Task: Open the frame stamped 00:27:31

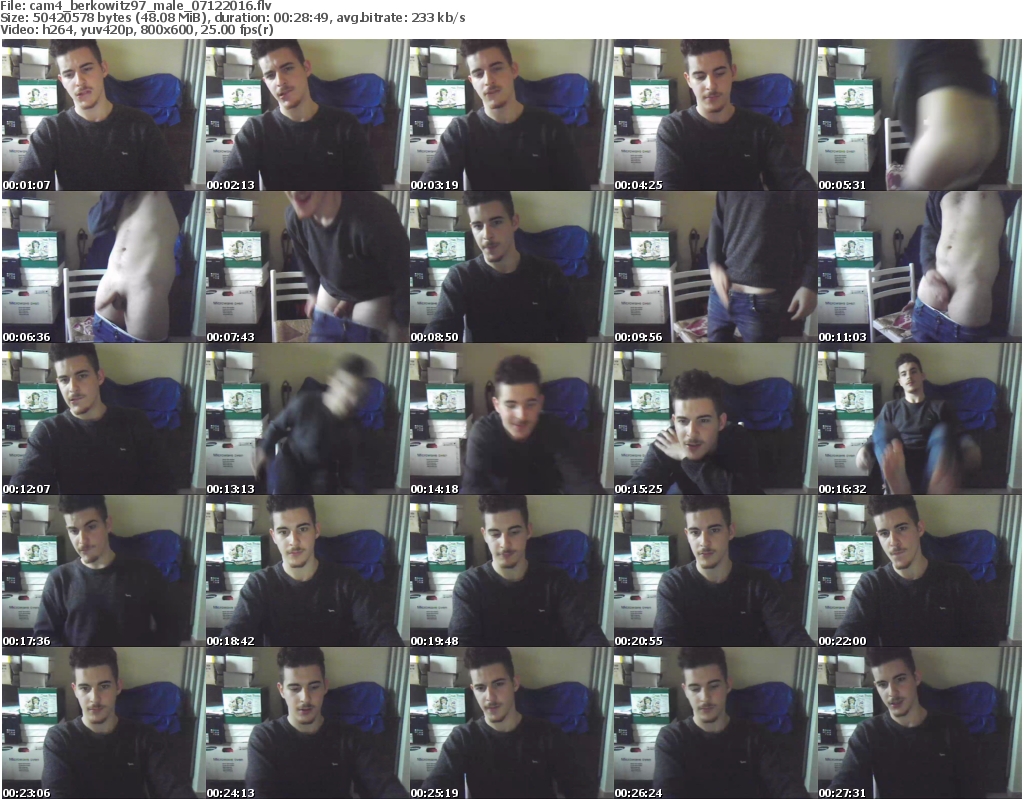Action: pos(920,723)
